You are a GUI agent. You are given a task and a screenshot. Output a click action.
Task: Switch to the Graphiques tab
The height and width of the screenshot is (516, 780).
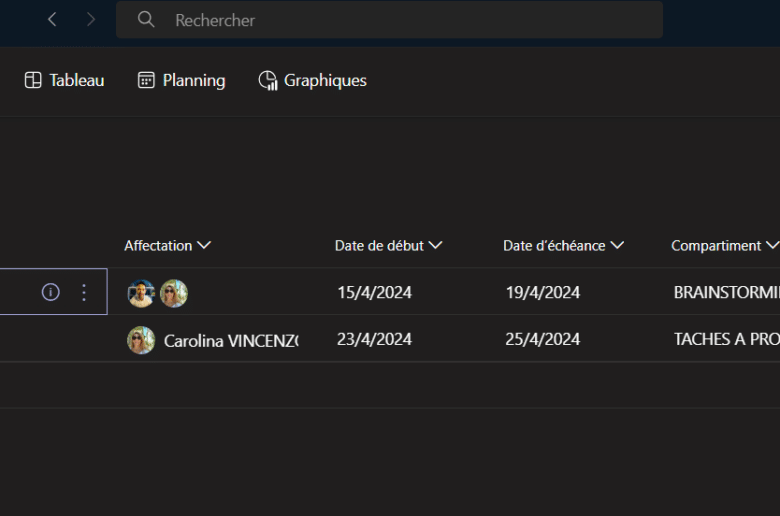coord(312,81)
